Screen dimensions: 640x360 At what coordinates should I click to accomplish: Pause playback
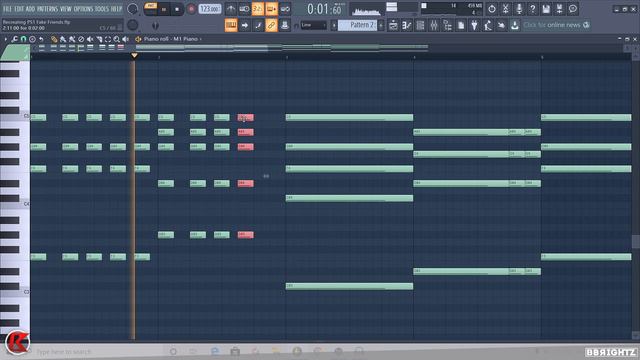[164, 9]
